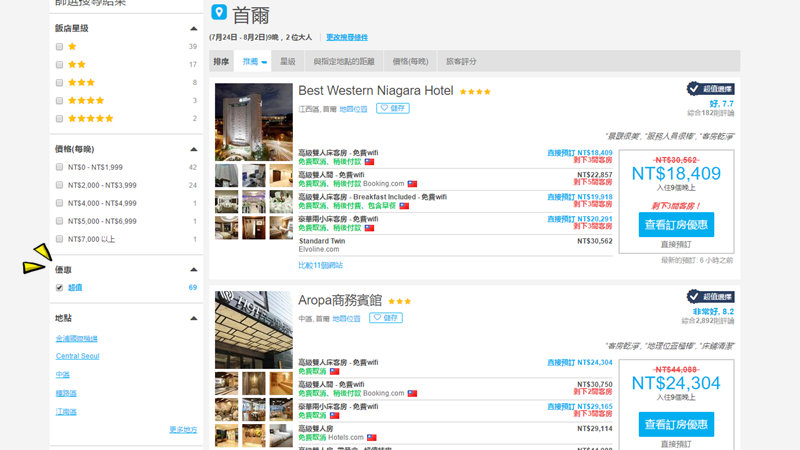Viewport: 800px width, 450px height.
Task: Open the Aropa商務賓館 hotel title
Action: [340, 300]
